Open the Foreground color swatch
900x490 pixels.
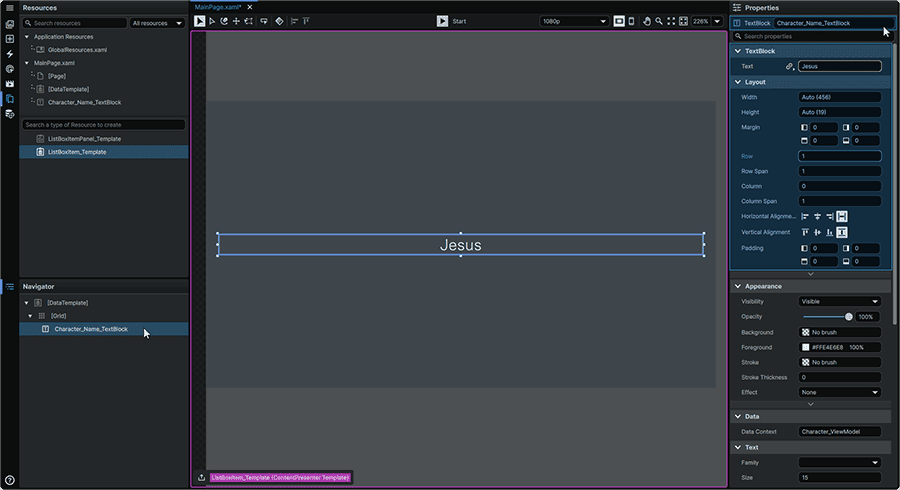805,348
